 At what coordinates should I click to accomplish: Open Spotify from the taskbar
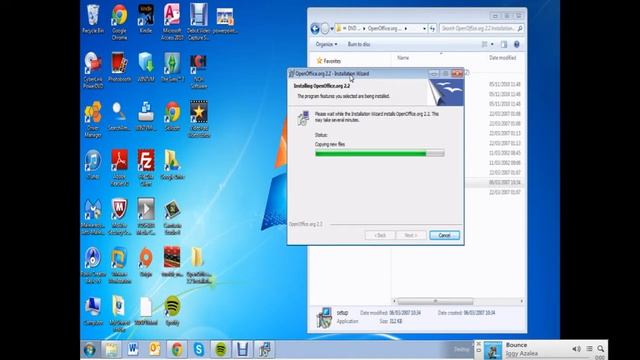(221, 349)
